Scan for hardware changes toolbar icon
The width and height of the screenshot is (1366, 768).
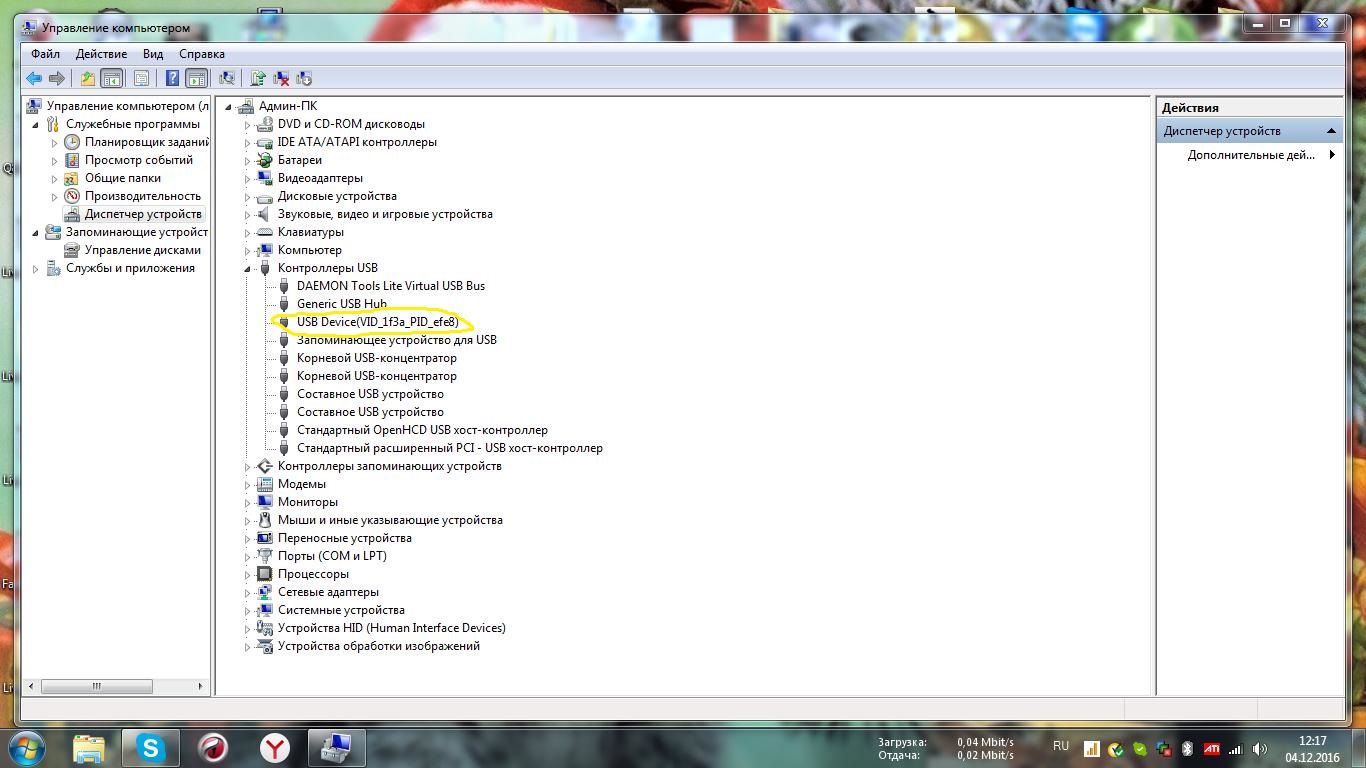tap(227, 78)
